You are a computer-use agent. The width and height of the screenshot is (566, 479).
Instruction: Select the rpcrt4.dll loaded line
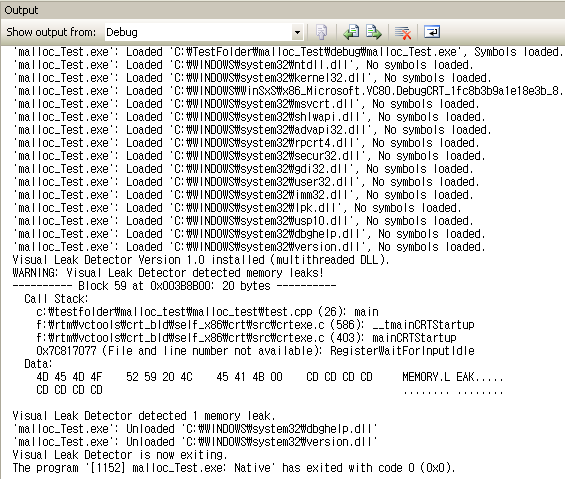point(246,143)
